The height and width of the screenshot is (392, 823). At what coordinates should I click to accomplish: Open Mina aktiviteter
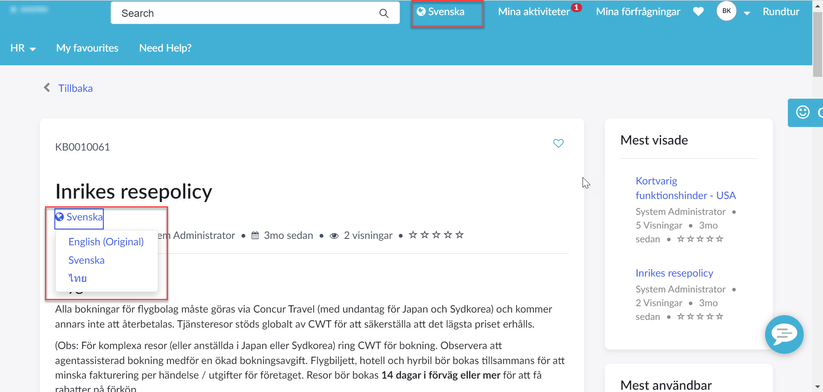pos(534,12)
